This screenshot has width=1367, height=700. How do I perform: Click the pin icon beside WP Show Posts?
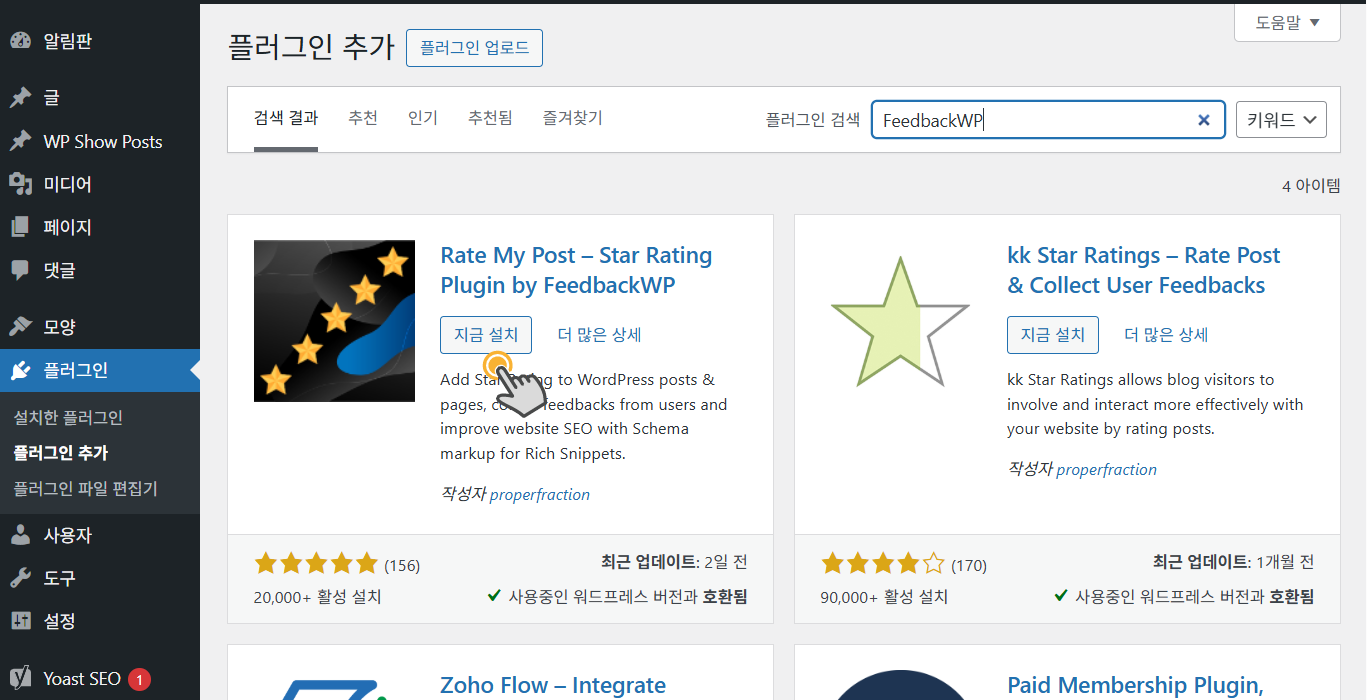point(20,142)
